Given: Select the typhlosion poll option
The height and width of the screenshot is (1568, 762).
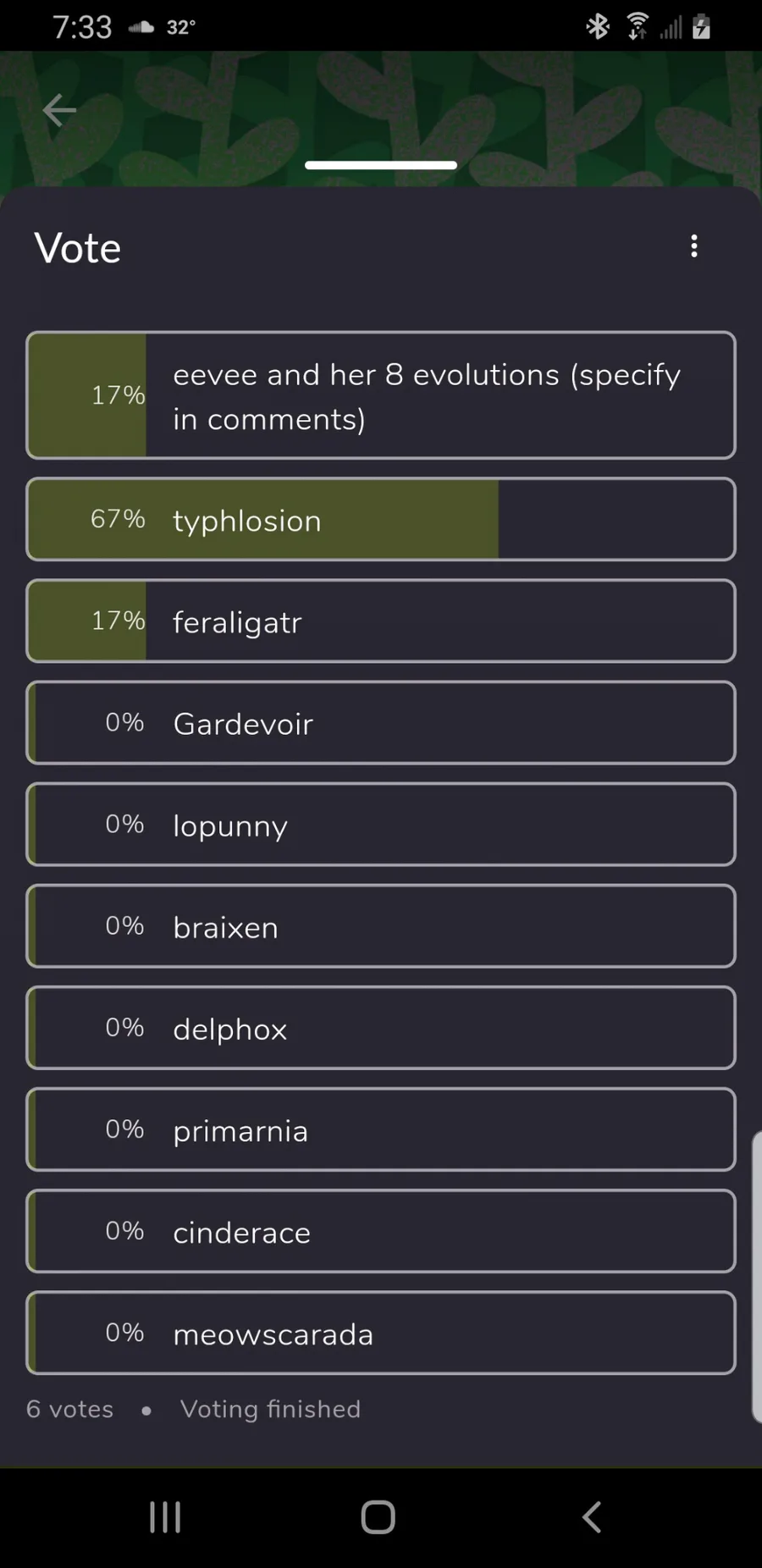Looking at the screenshot, I should (x=381, y=519).
